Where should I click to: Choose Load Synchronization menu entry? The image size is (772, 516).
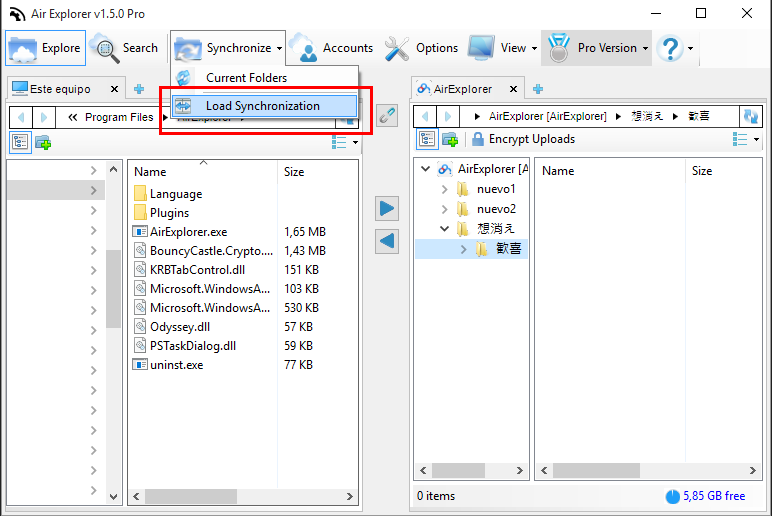click(265, 106)
